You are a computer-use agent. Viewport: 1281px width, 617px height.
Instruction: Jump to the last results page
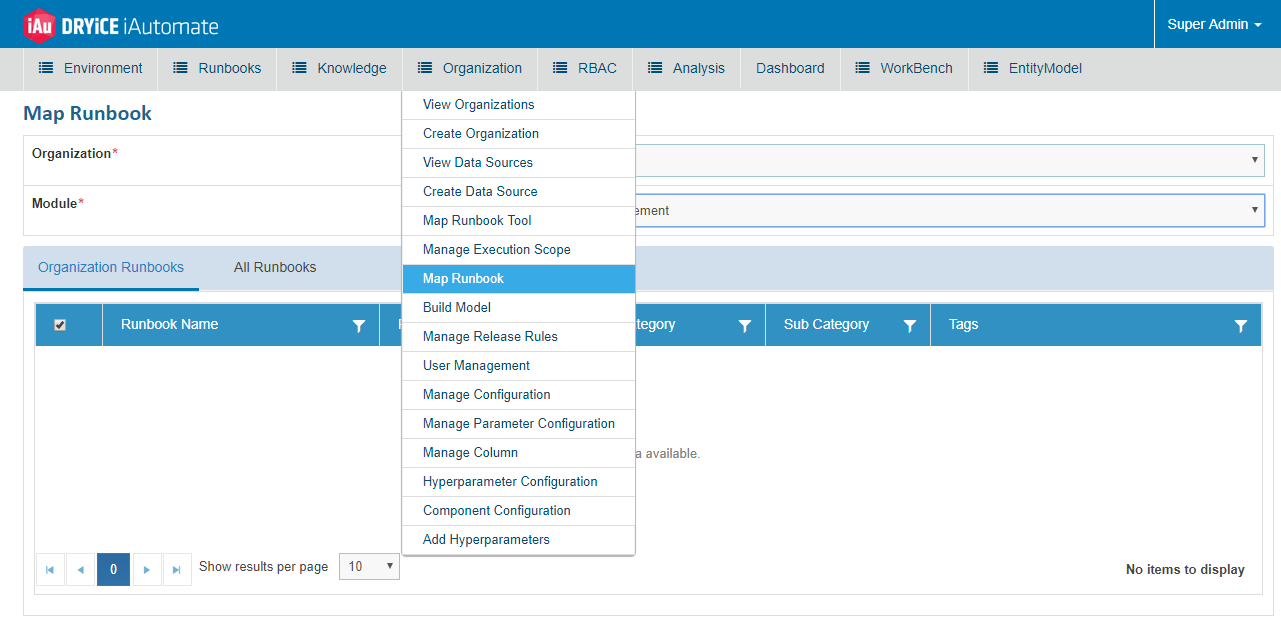177,569
